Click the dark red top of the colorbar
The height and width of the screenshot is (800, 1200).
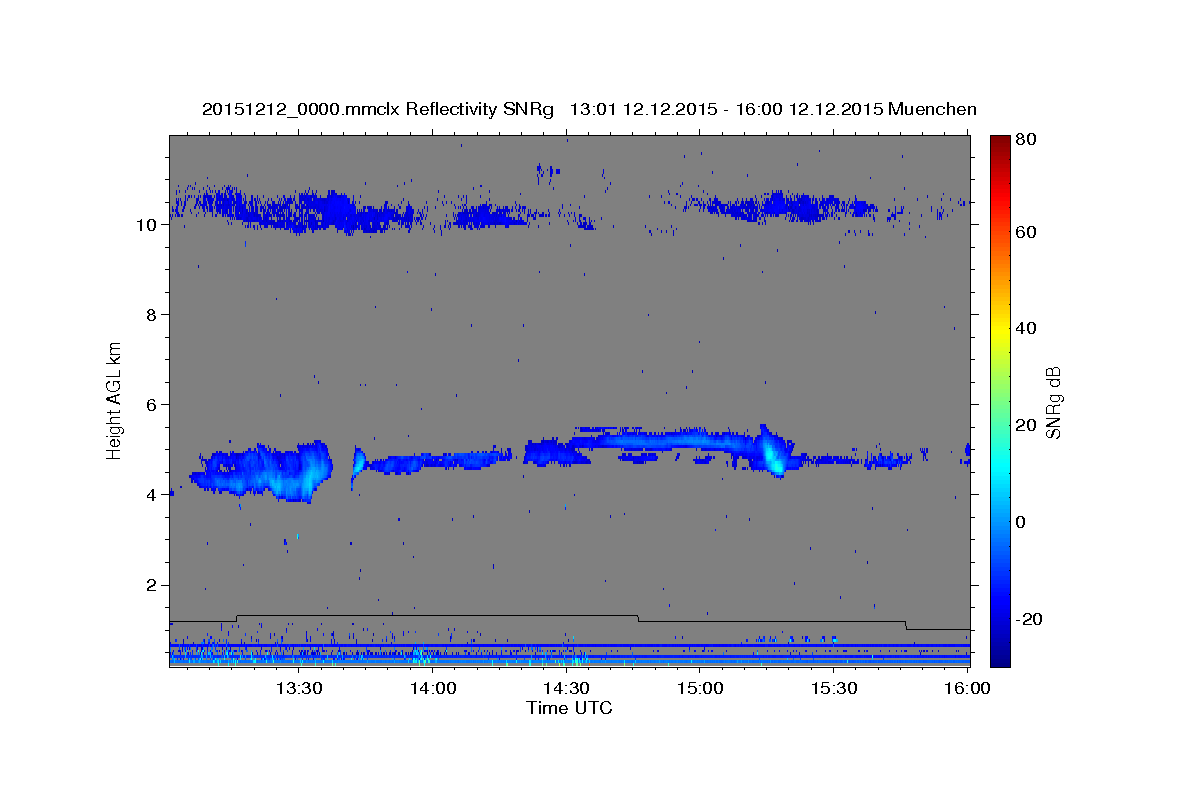(1000, 145)
